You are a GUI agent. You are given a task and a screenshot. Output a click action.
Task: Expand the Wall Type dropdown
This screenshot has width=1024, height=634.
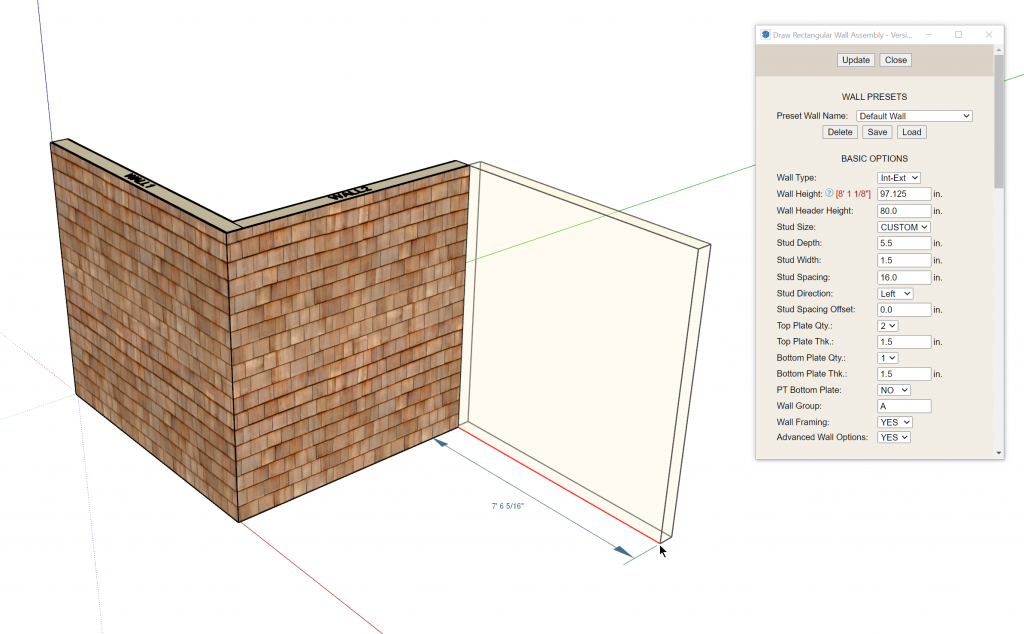[x=898, y=178]
